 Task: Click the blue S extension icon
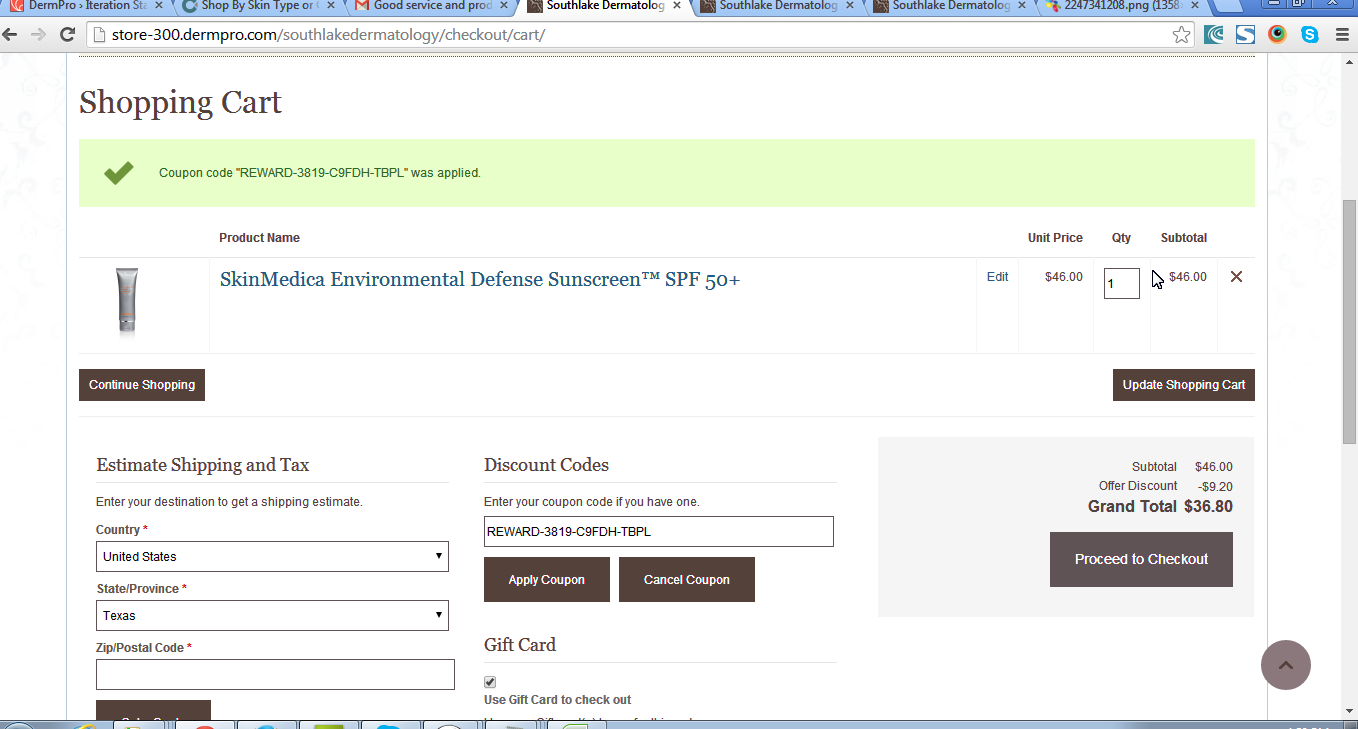coord(1245,35)
